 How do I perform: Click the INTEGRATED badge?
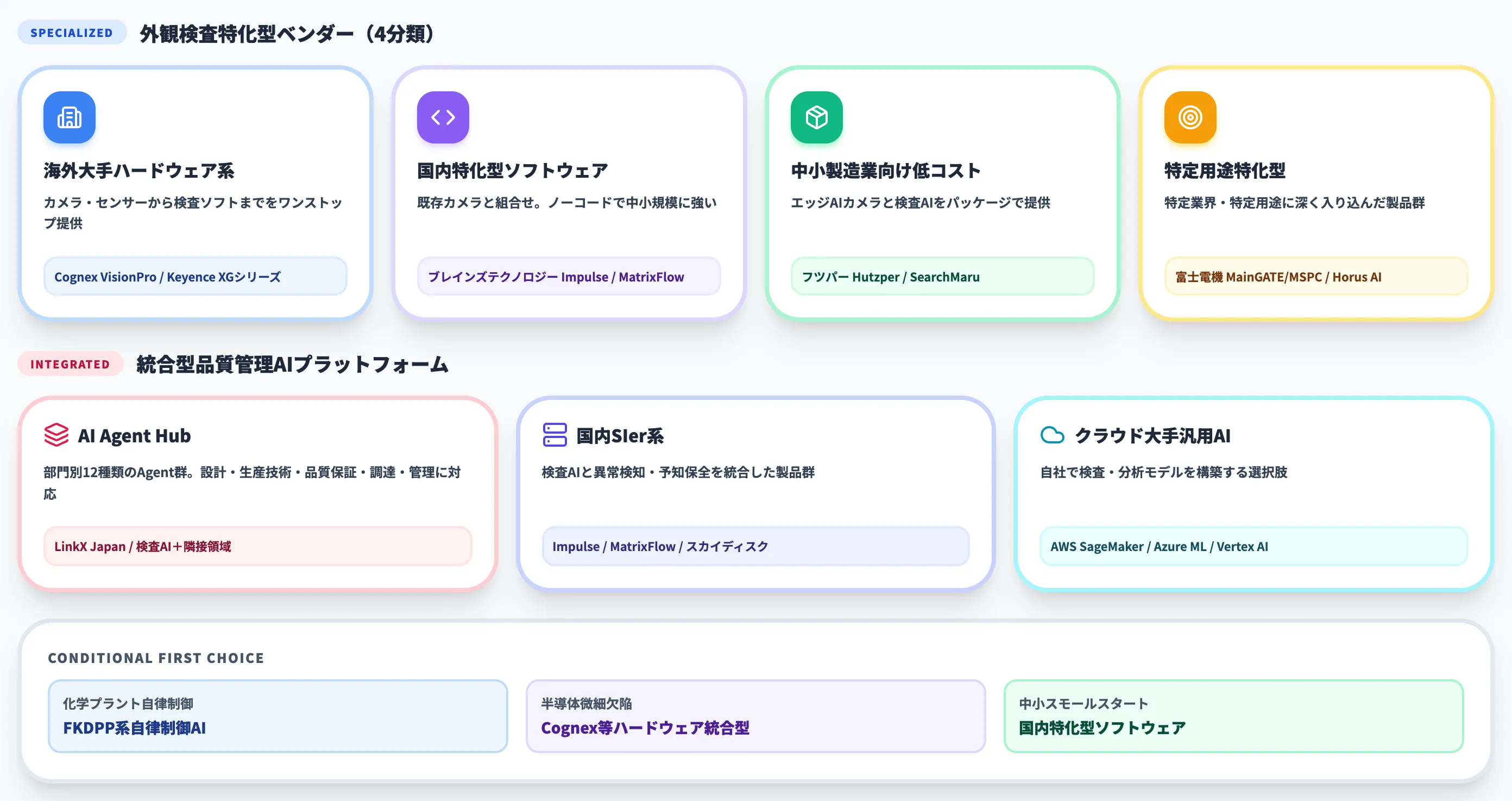point(70,364)
